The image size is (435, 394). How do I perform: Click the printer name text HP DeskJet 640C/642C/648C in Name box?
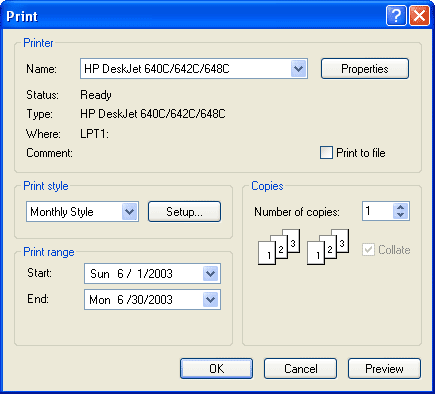coord(157,69)
